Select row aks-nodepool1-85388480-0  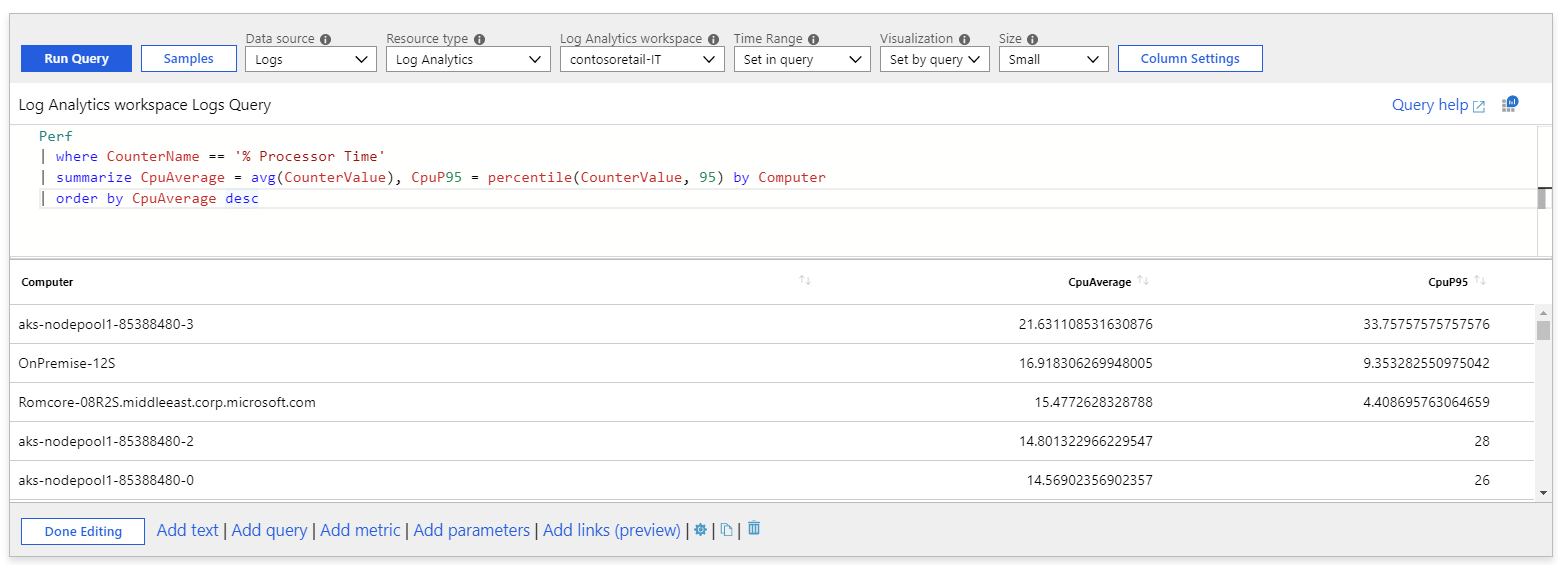[x=772, y=480]
